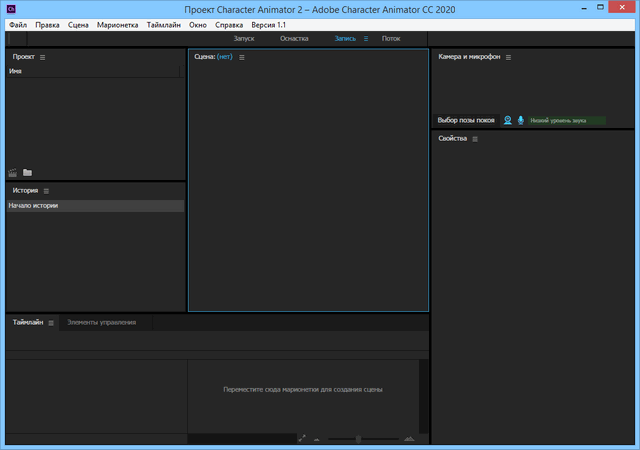Open the Свойства panel menu
640x450 pixels.
click(x=475, y=139)
